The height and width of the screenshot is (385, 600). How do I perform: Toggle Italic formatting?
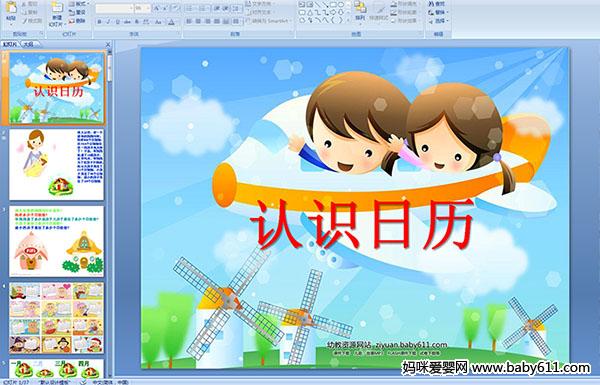108,22
